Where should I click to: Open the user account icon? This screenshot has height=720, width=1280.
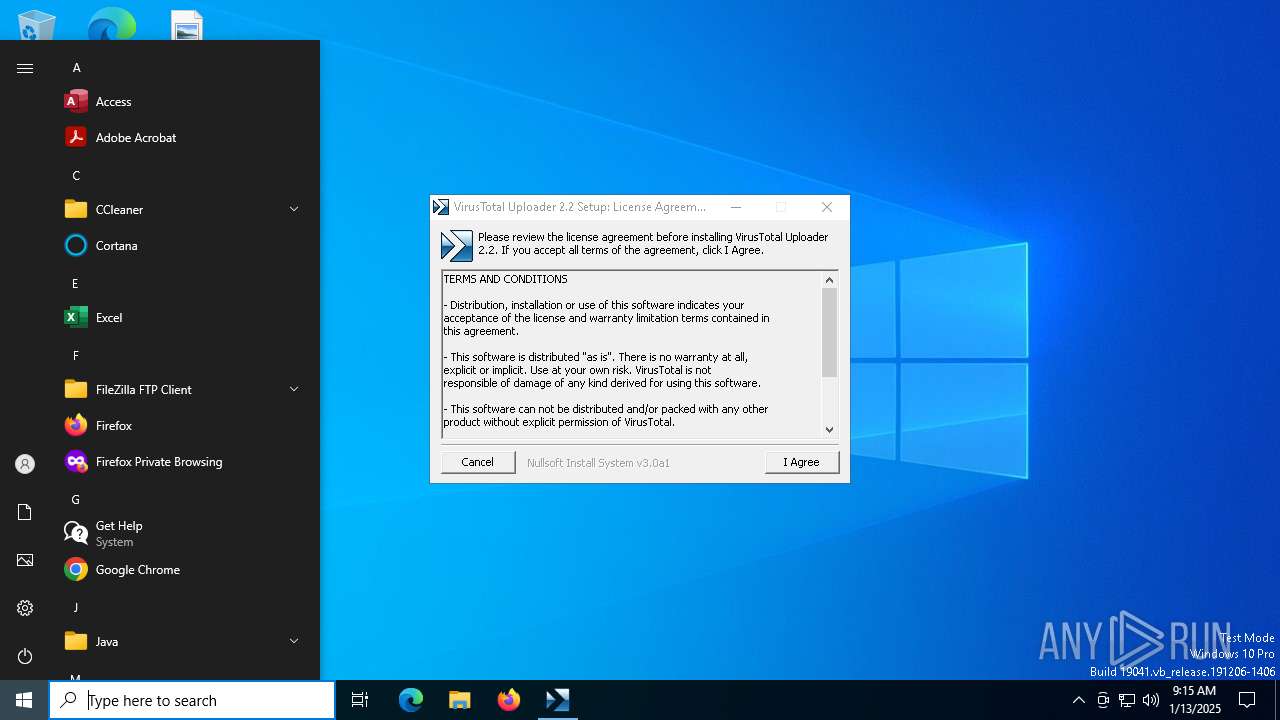[x=25, y=464]
